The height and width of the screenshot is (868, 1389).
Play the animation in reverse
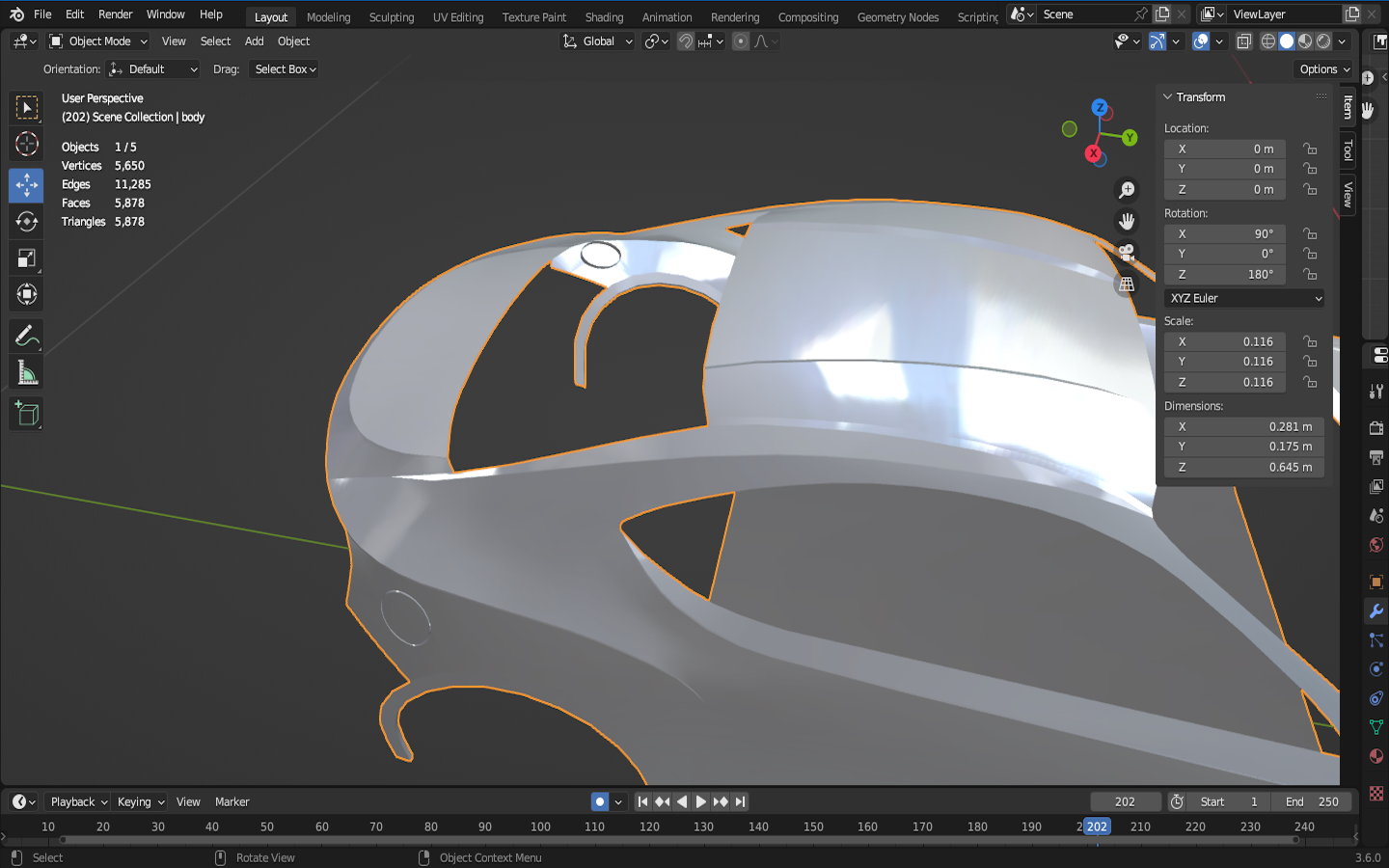(682, 801)
